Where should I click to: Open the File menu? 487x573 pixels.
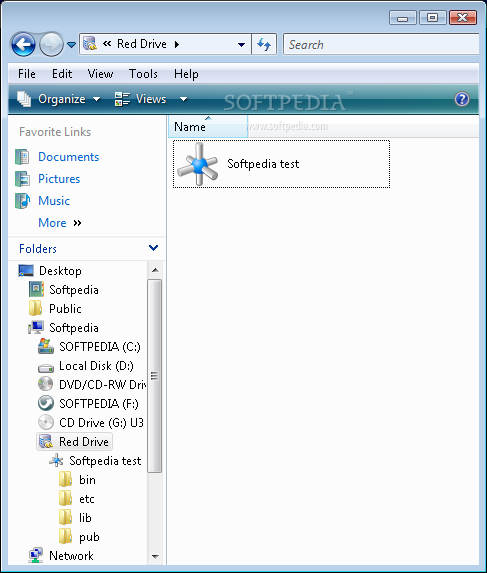tap(27, 74)
